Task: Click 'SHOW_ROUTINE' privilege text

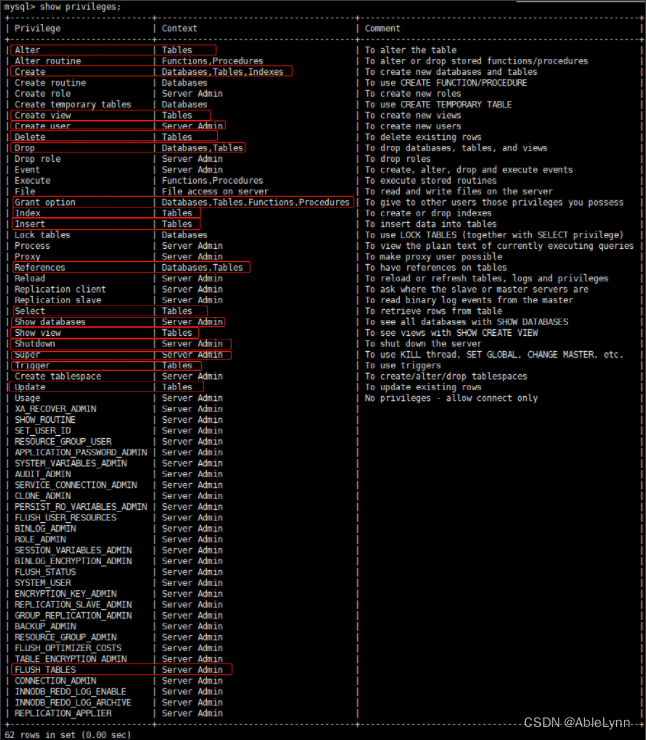Action: (x=45, y=420)
